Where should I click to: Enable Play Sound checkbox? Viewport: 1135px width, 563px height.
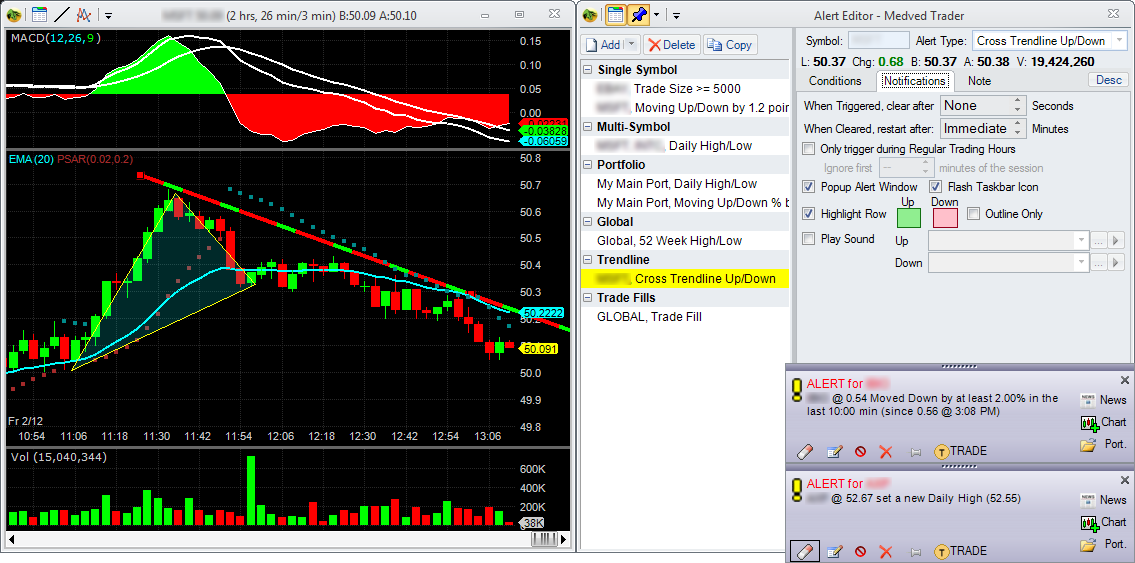(809, 238)
